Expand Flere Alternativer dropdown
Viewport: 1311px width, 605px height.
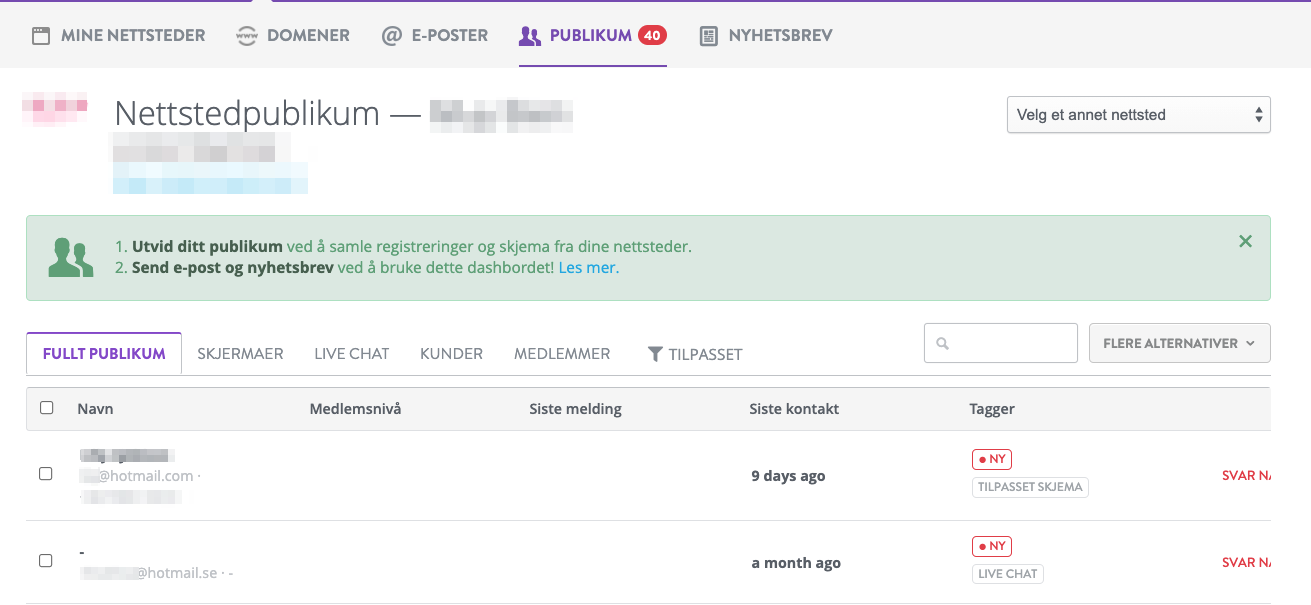(x=1179, y=343)
